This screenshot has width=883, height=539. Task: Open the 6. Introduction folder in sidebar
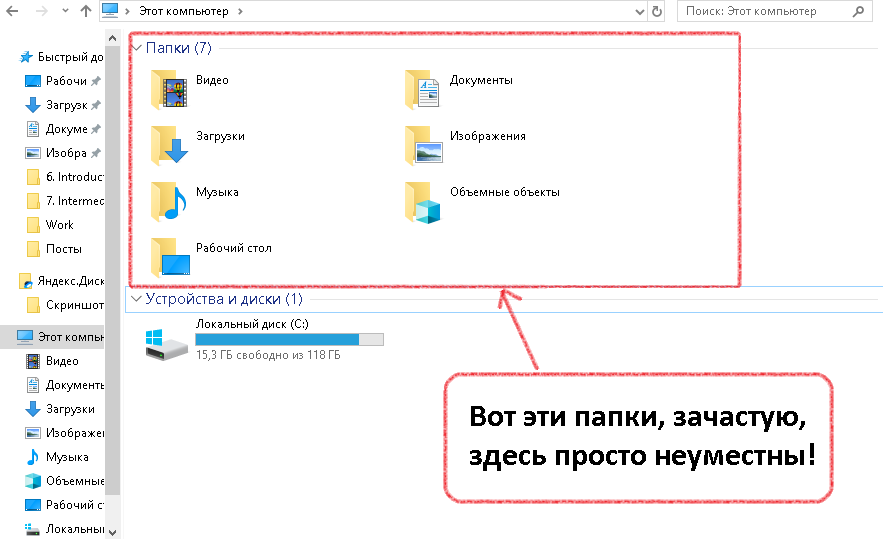pyautogui.click(x=64, y=177)
